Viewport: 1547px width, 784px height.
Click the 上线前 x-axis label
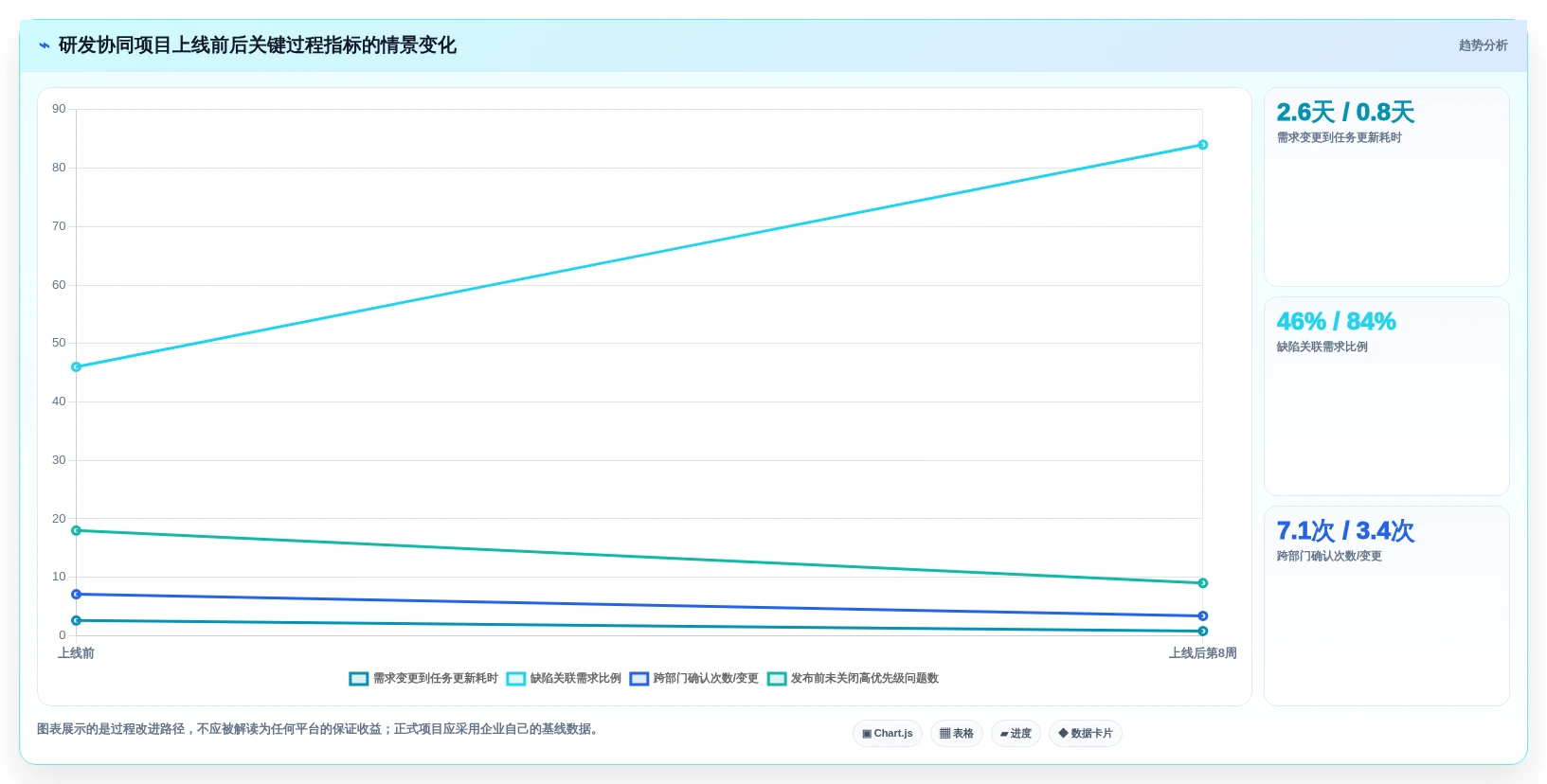(76, 653)
